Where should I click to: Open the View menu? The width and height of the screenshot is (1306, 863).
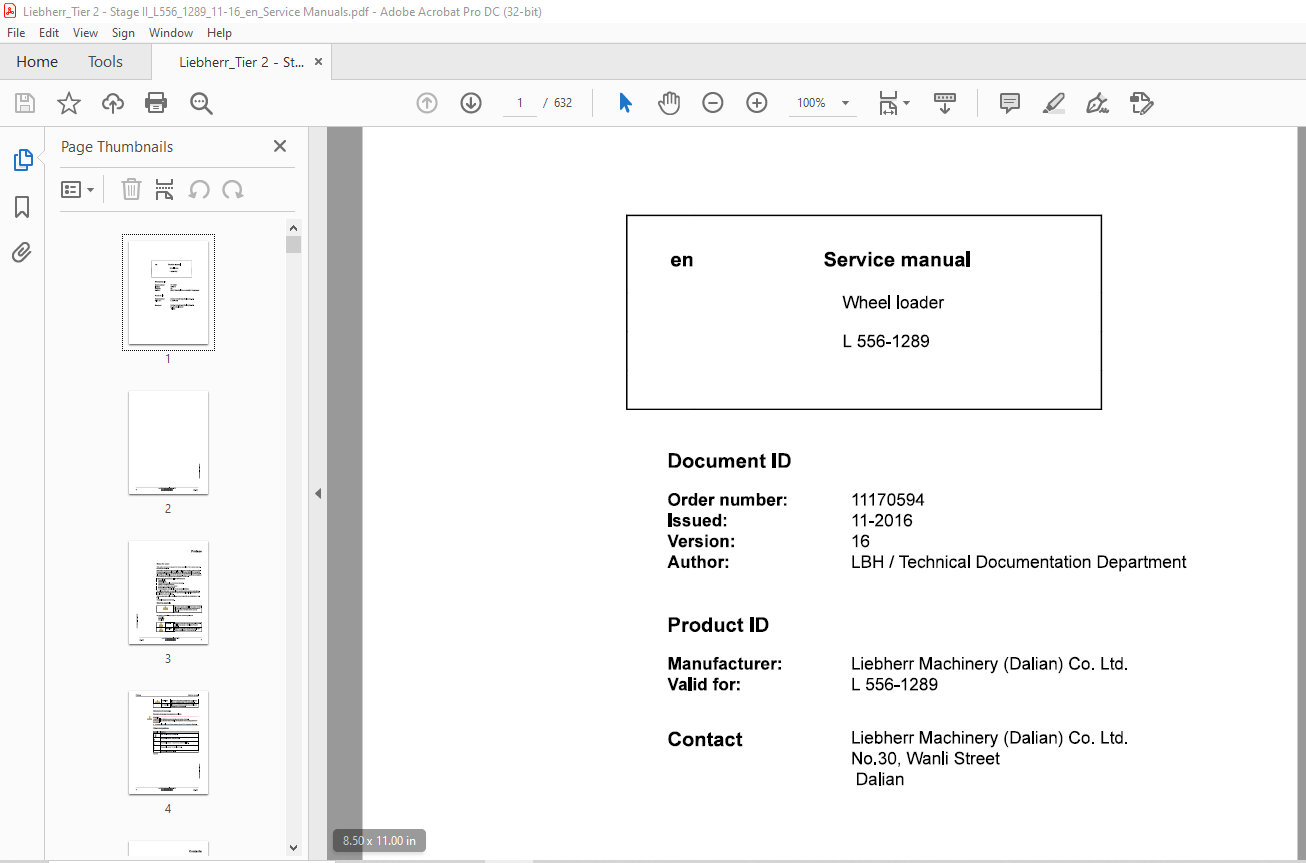pyautogui.click(x=86, y=33)
